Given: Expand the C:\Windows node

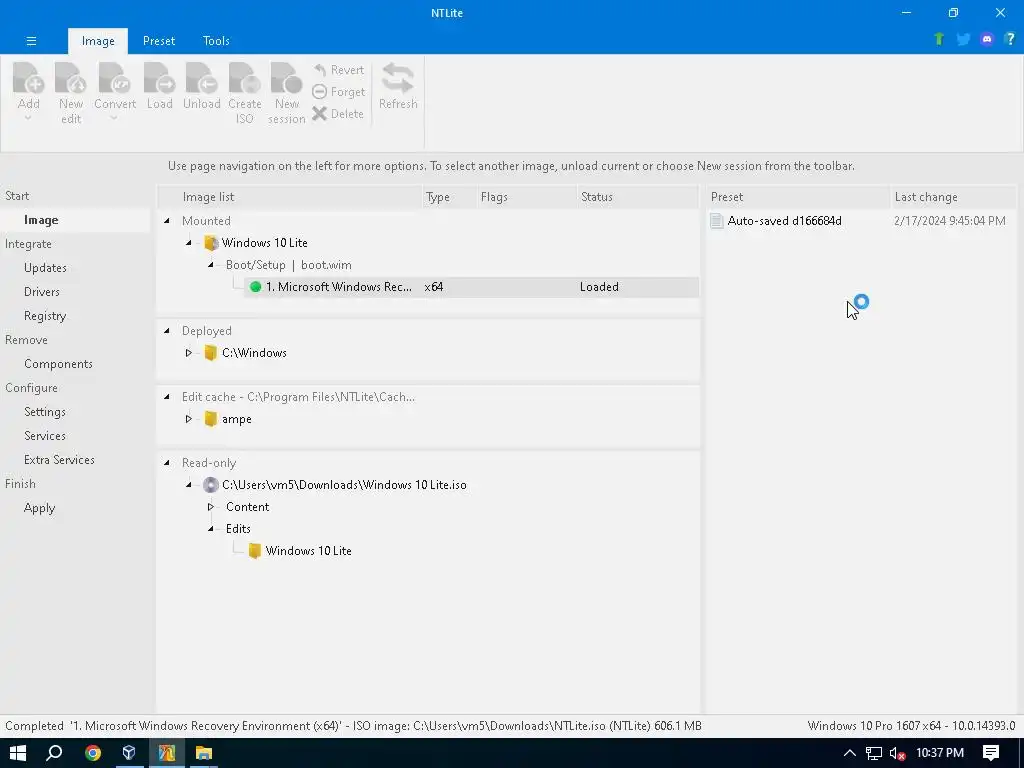Looking at the screenshot, I should click(189, 353).
